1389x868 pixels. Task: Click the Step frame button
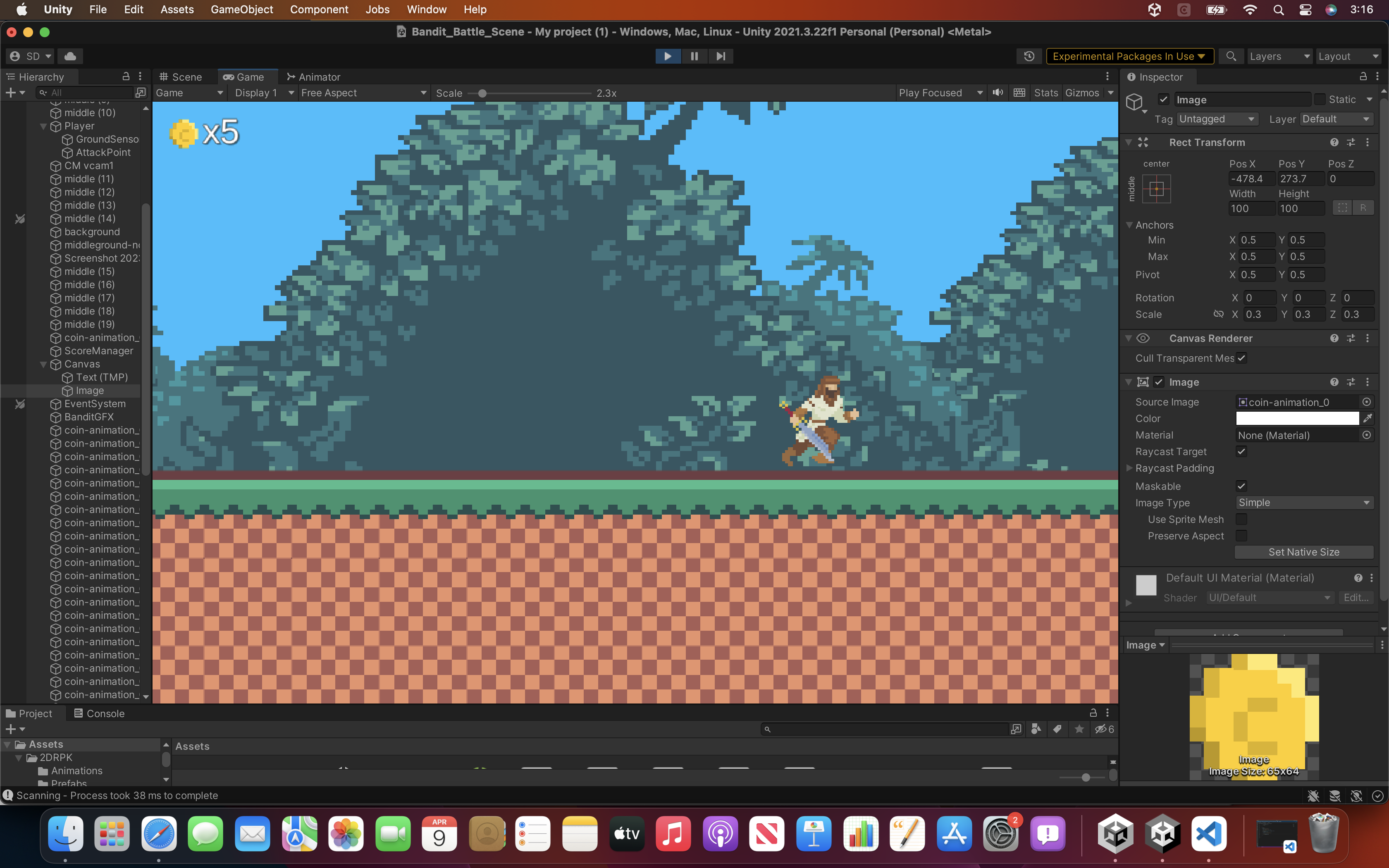click(x=720, y=56)
